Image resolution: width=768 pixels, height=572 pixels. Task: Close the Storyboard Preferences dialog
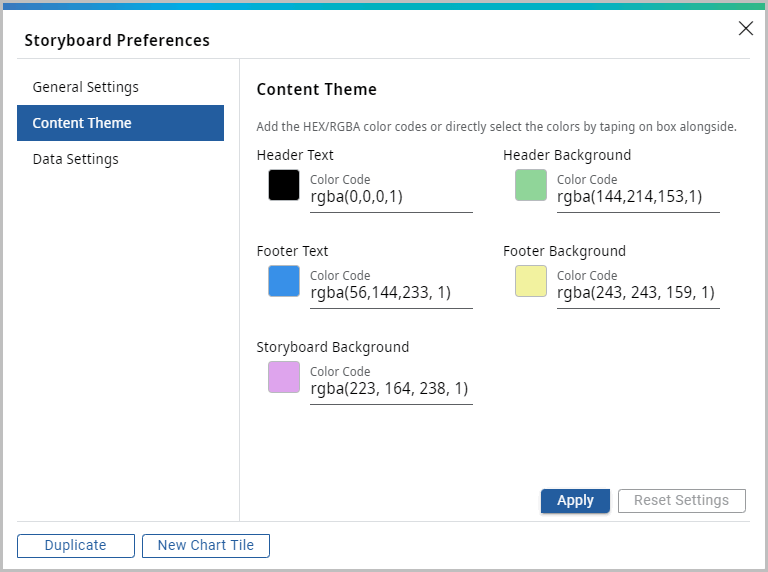point(745,28)
